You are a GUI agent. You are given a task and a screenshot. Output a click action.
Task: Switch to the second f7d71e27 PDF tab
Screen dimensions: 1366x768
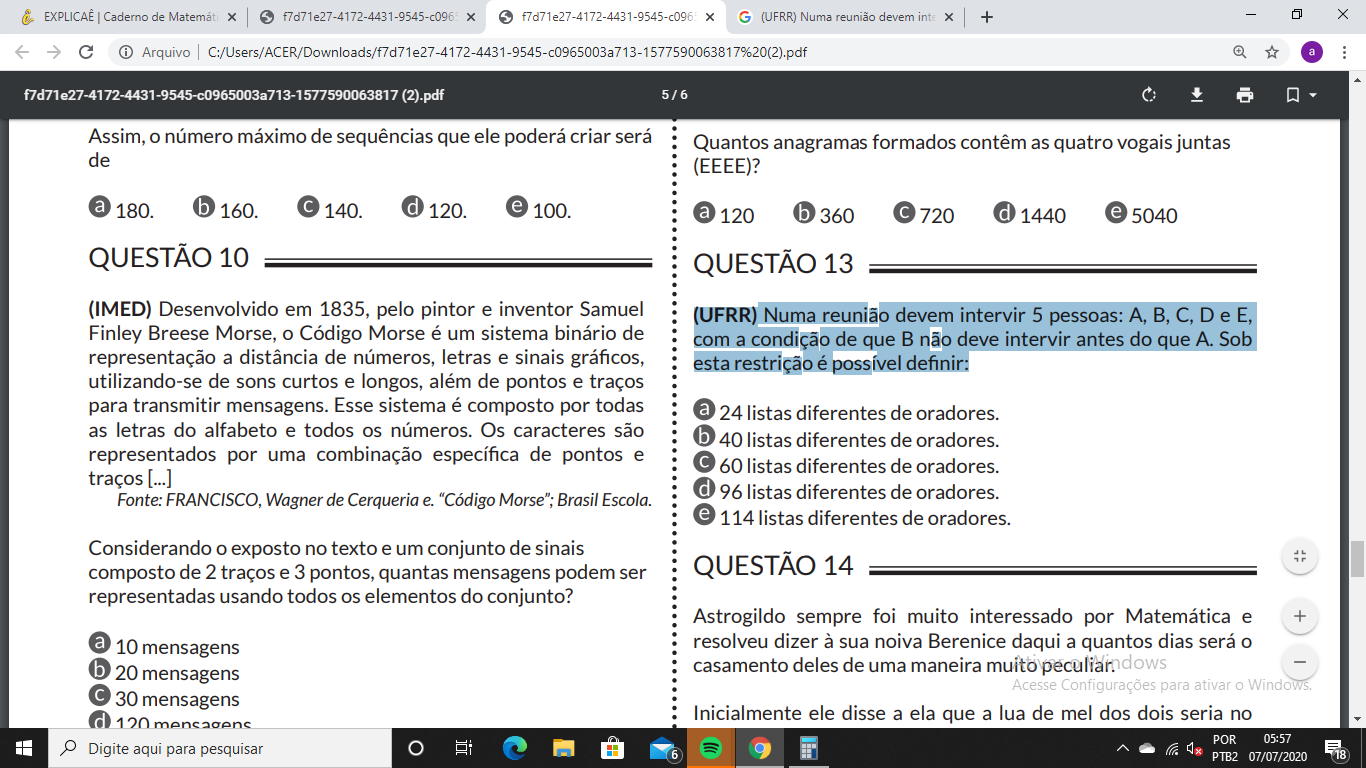coord(365,17)
